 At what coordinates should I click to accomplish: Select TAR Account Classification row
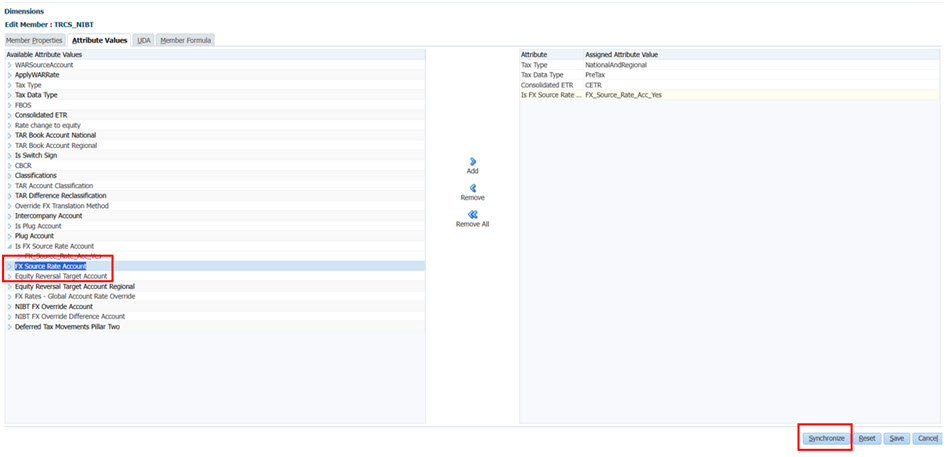click(x=215, y=185)
